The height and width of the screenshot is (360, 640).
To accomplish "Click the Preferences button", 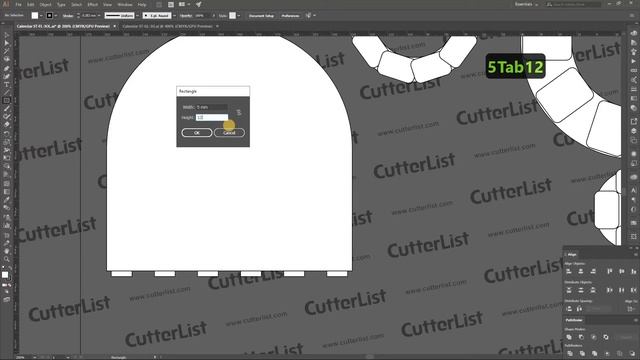I will (291, 16).
